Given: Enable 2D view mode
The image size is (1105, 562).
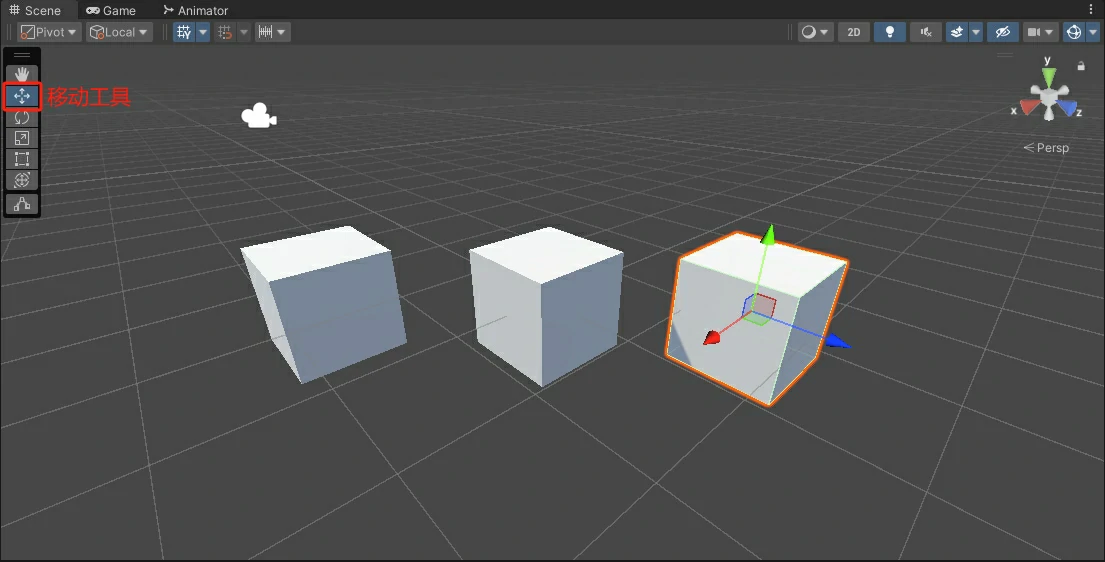Looking at the screenshot, I should 853,32.
